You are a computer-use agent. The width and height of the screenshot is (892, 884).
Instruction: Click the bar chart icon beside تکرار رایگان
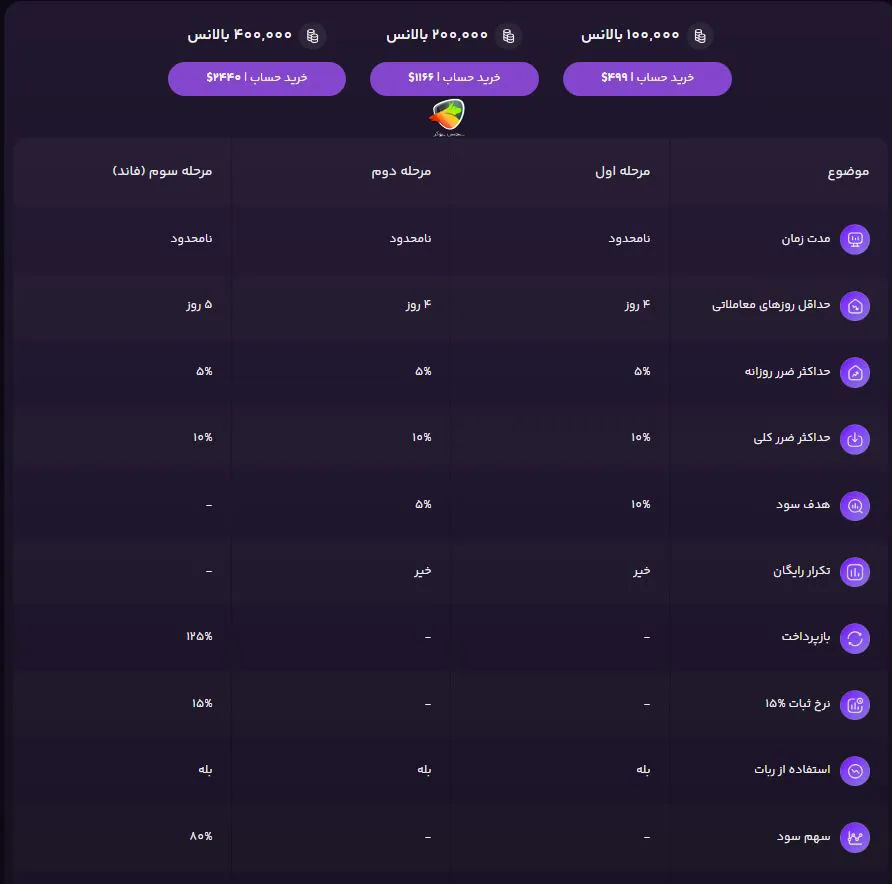(855, 571)
